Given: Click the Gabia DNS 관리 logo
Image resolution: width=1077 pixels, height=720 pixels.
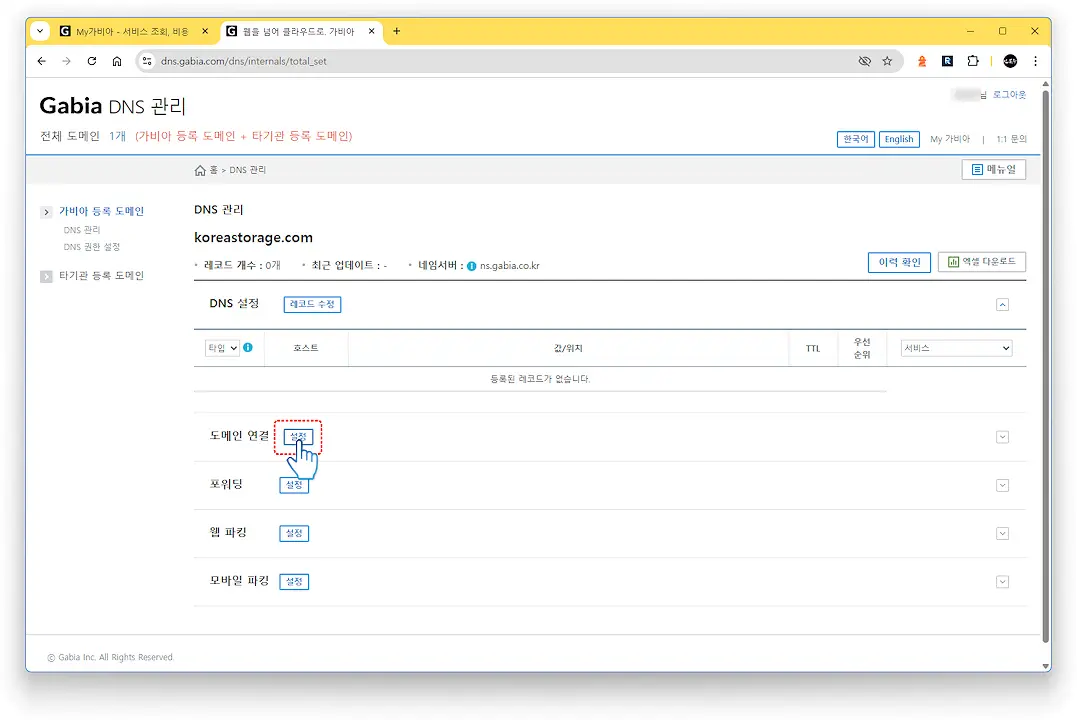Looking at the screenshot, I should 113,106.
